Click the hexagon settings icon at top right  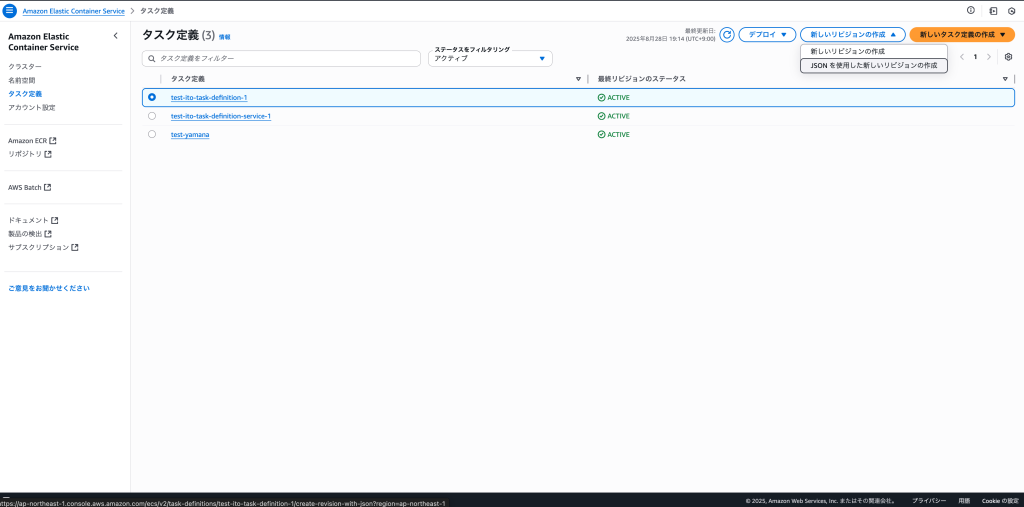tap(1012, 10)
